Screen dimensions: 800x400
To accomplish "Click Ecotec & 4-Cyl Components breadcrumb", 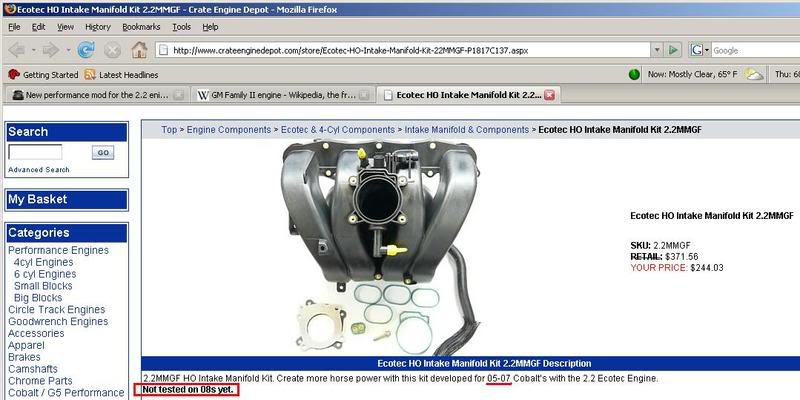I will (338, 130).
